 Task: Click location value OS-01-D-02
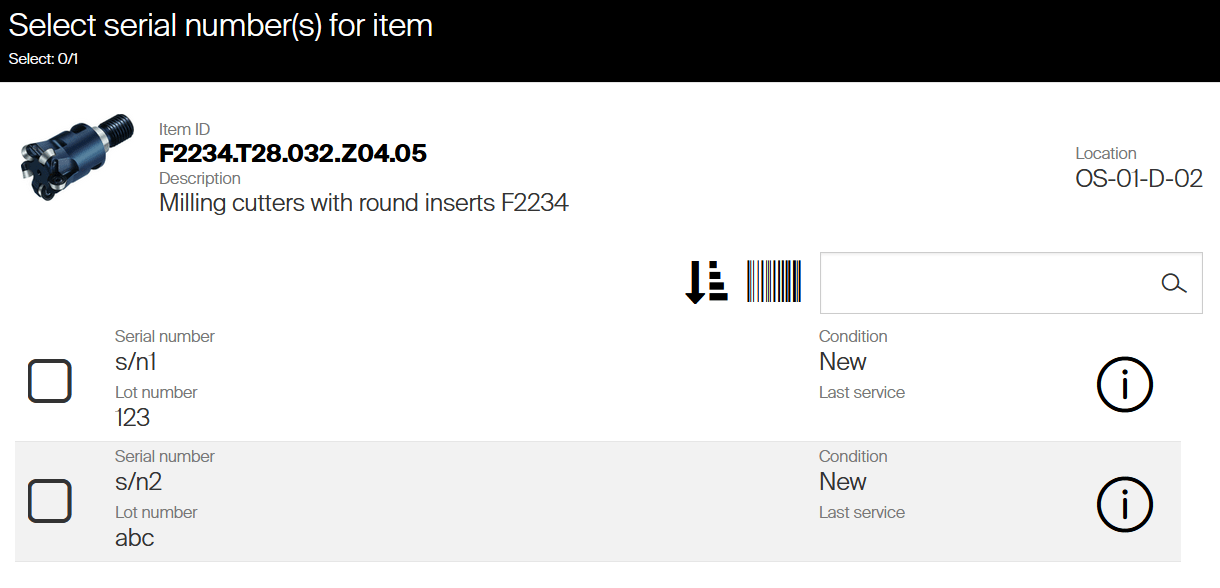pos(1138,179)
